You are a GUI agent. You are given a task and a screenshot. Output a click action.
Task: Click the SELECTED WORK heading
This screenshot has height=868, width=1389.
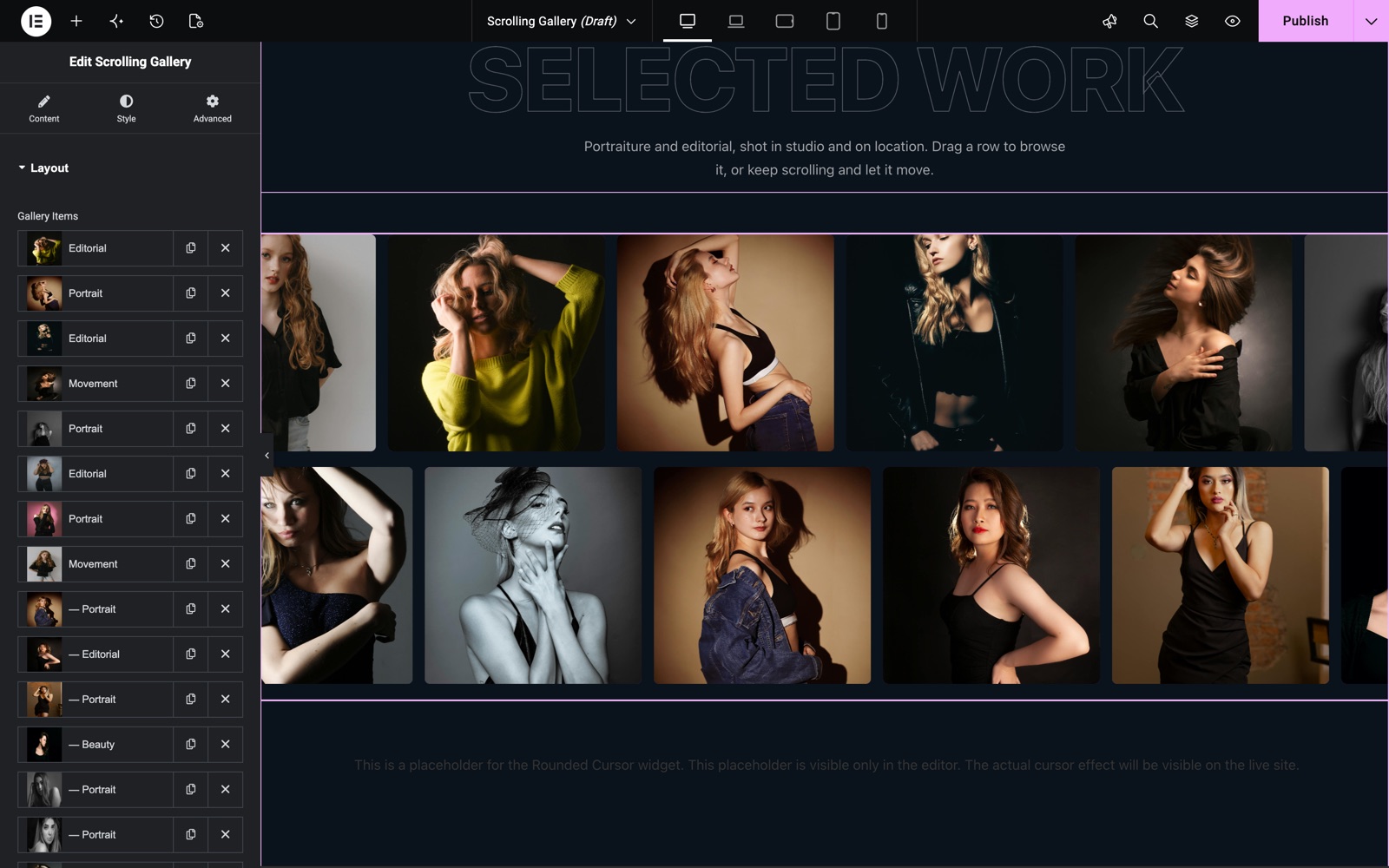[x=825, y=80]
